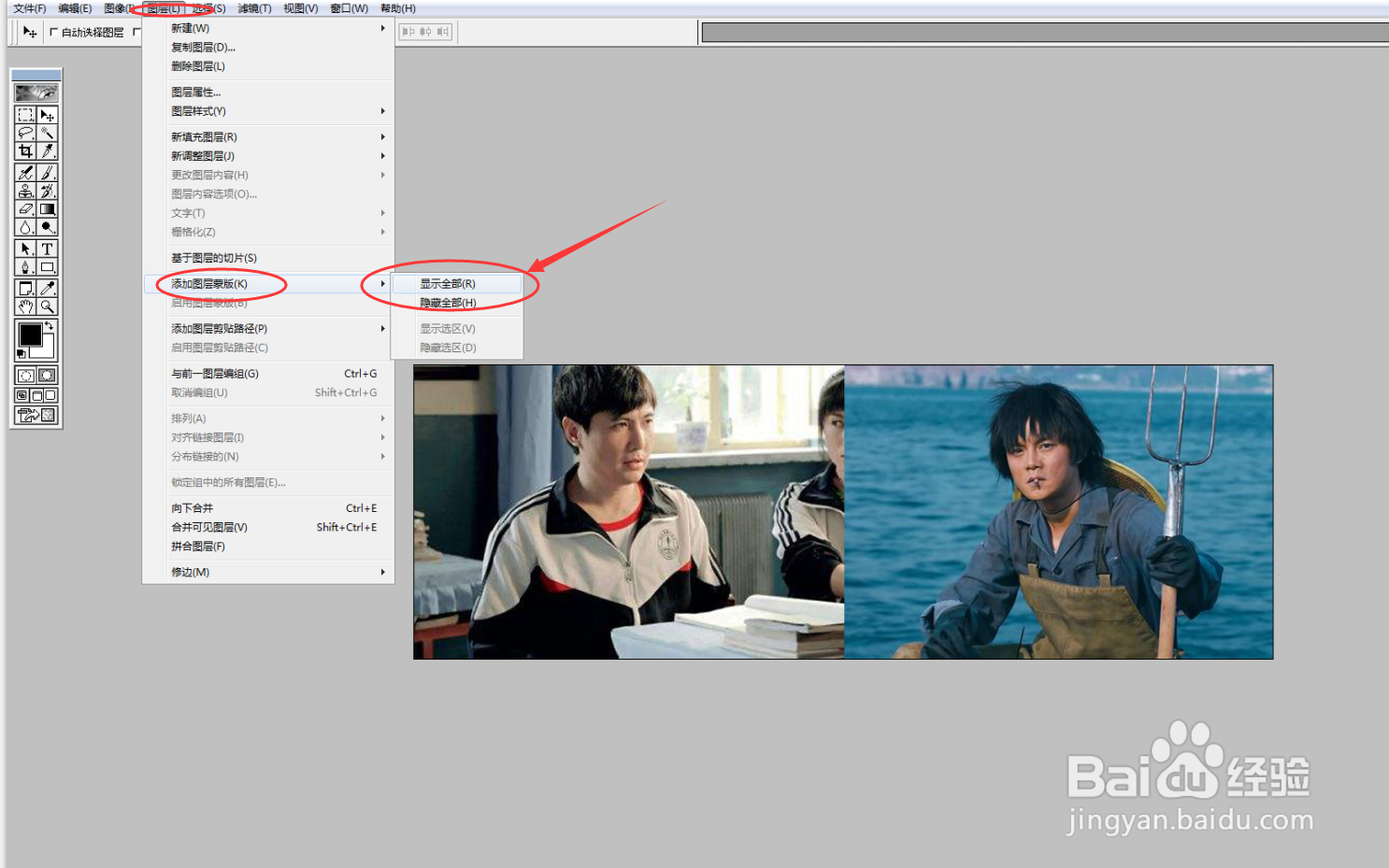The width and height of the screenshot is (1389, 868).
Task: Select the Path Selection tool
Action: click(x=25, y=249)
